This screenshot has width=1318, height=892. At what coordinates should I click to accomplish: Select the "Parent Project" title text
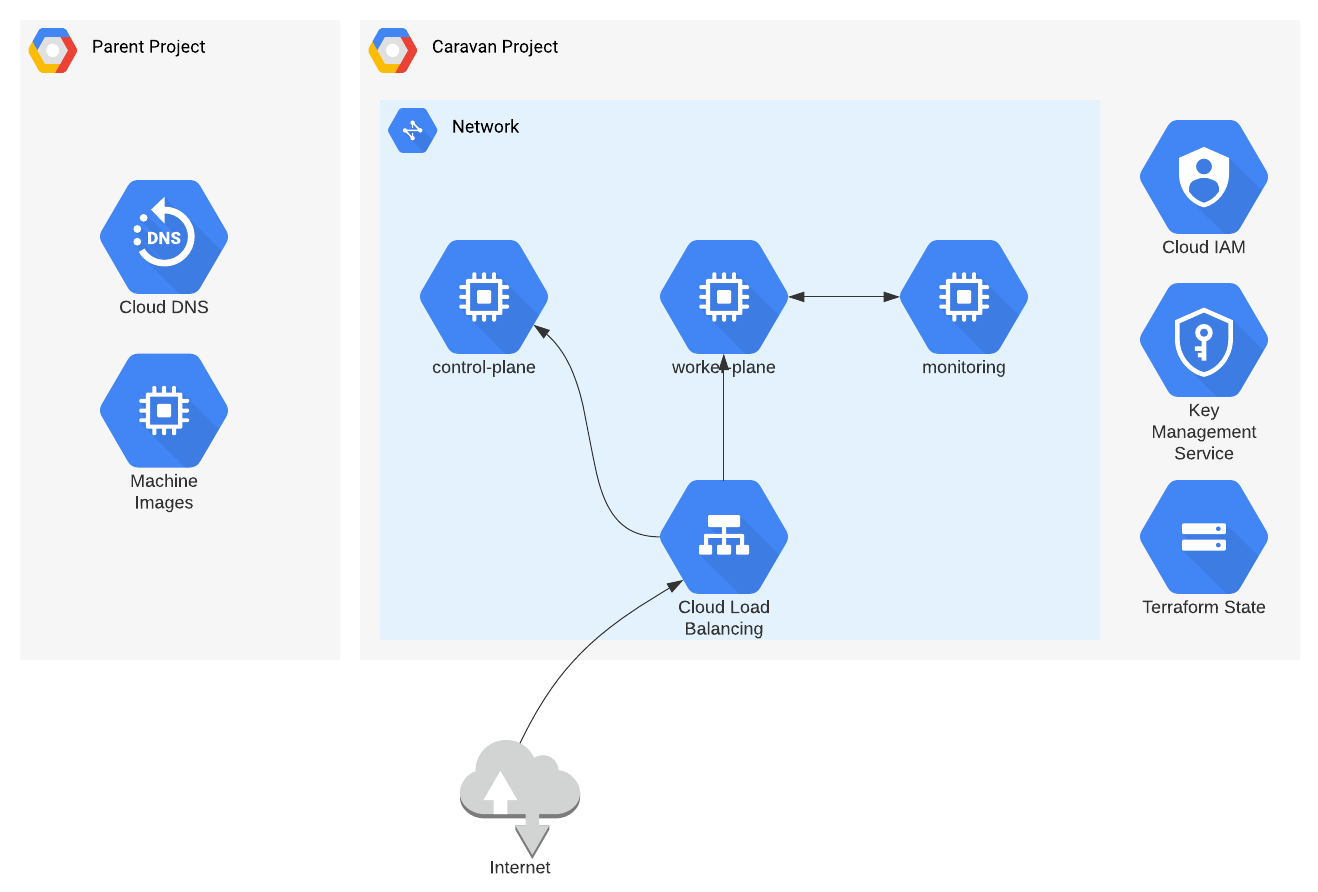point(149,47)
